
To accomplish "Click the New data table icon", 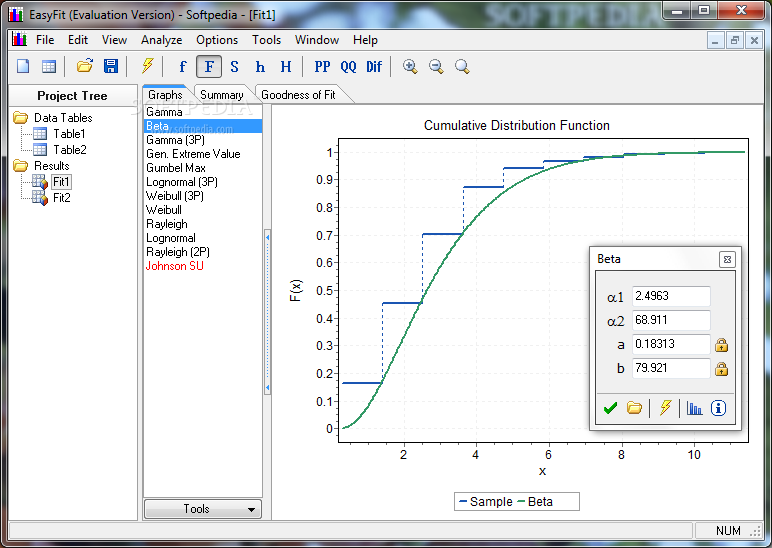I will pyautogui.click(x=49, y=66).
